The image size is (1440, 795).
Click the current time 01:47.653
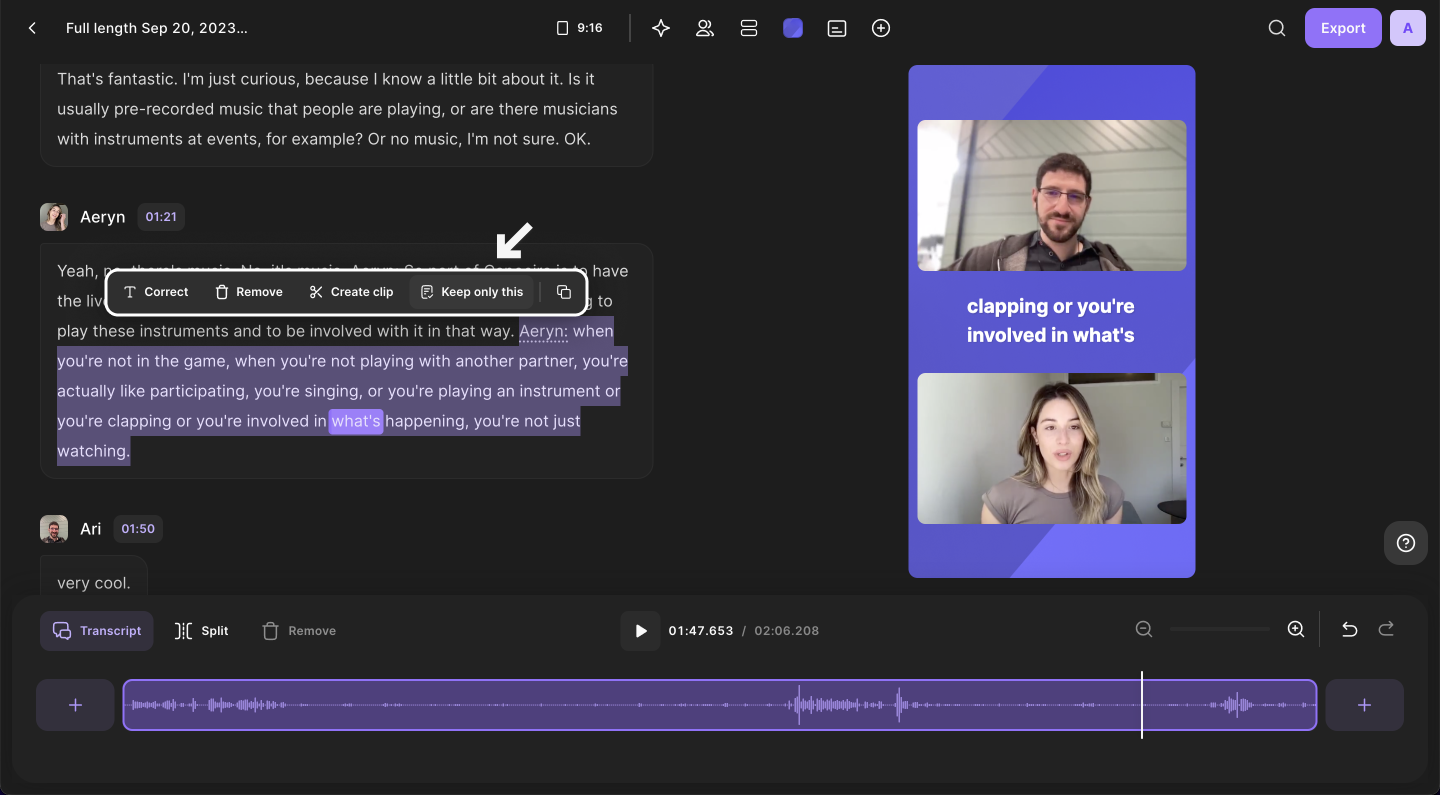coord(701,631)
